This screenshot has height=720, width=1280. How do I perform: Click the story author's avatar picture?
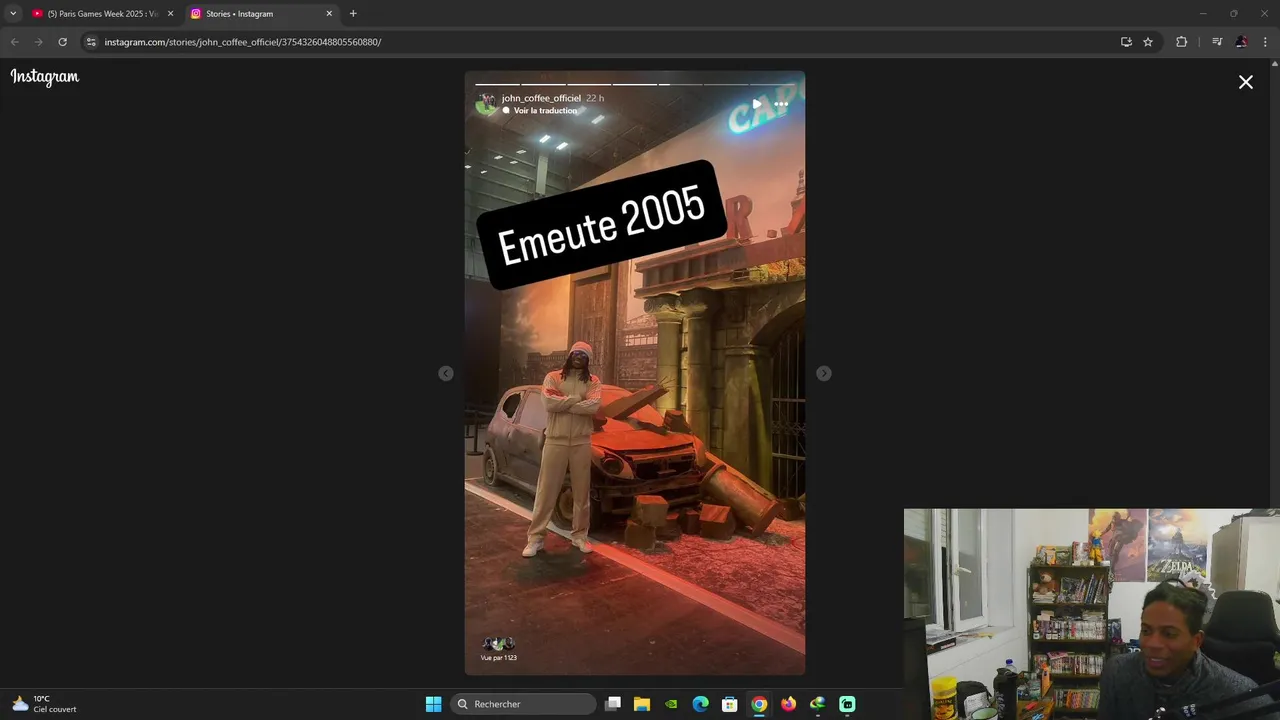[486, 103]
